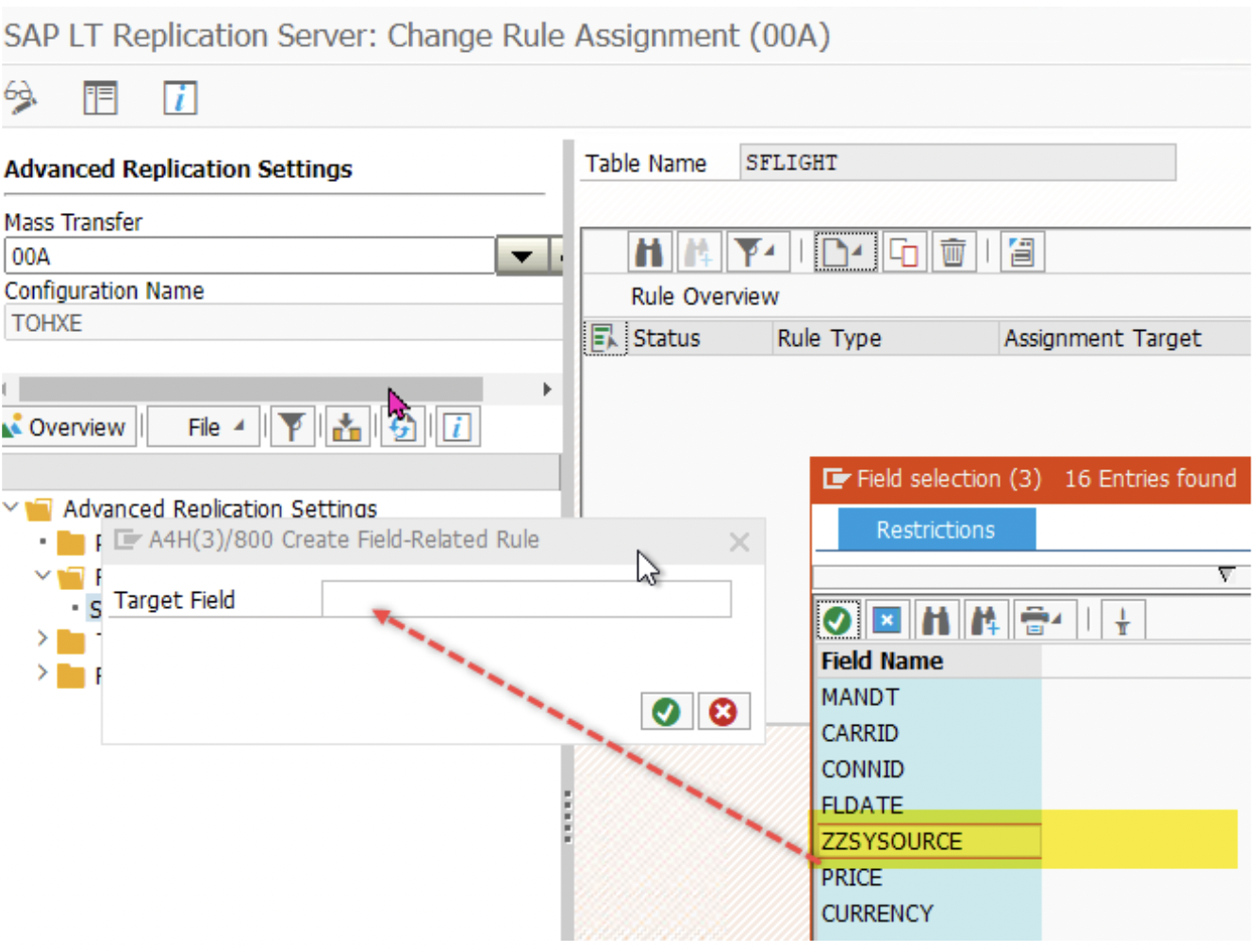The height and width of the screenshot is (952, 1258).
Task: Click the Delete trash icon in rule toolbar
Action: [953, 252]
